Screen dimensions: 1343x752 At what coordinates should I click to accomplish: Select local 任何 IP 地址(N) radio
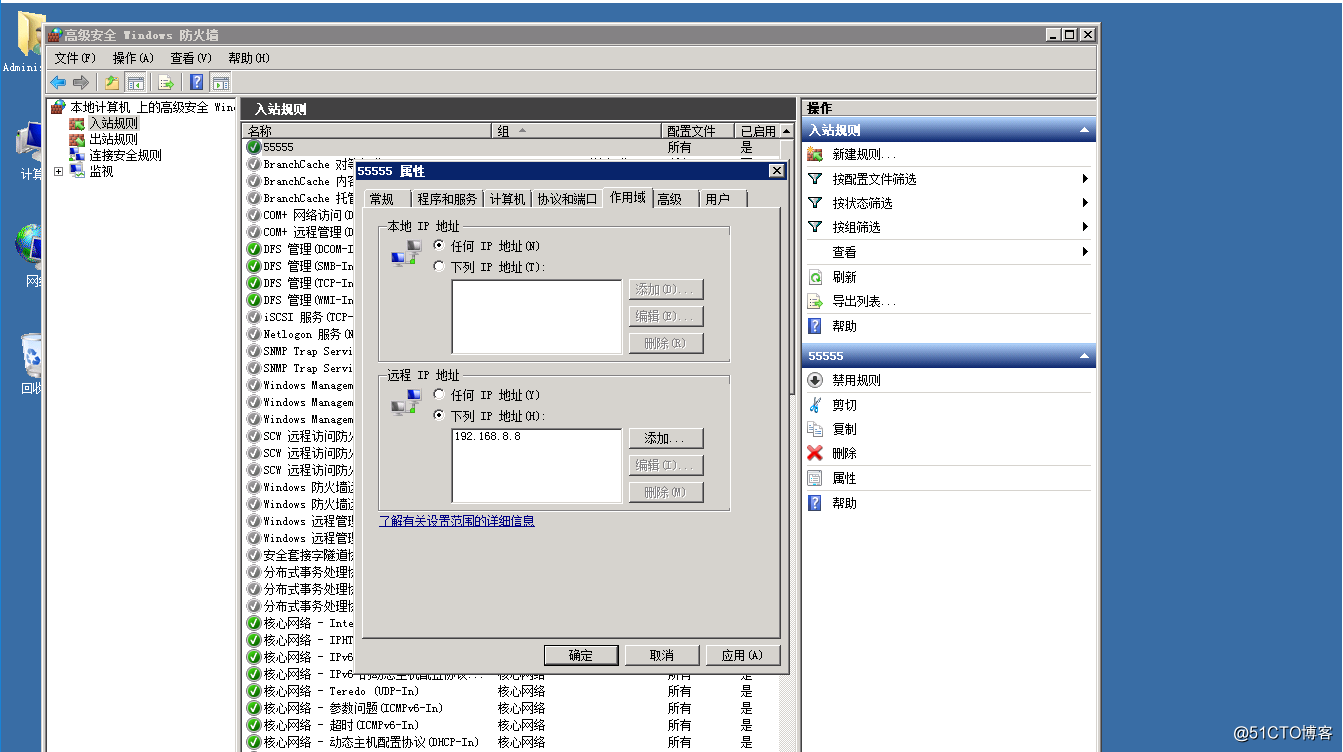coord(439,246)
